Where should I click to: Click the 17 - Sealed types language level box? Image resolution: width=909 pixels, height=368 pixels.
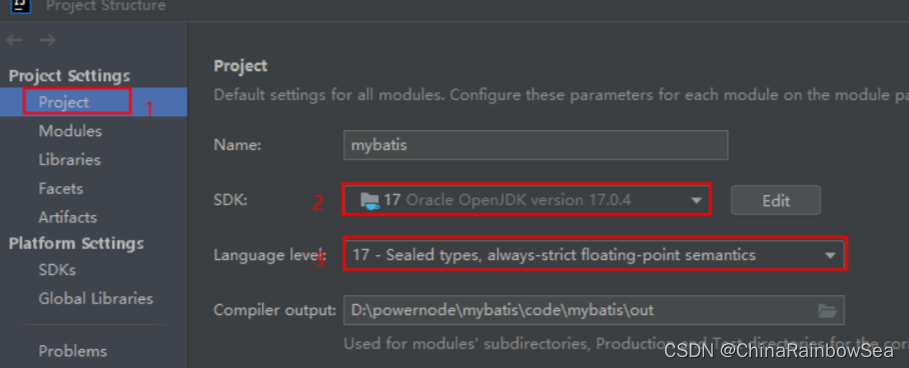pyautogui.click(x=595, y=254)
